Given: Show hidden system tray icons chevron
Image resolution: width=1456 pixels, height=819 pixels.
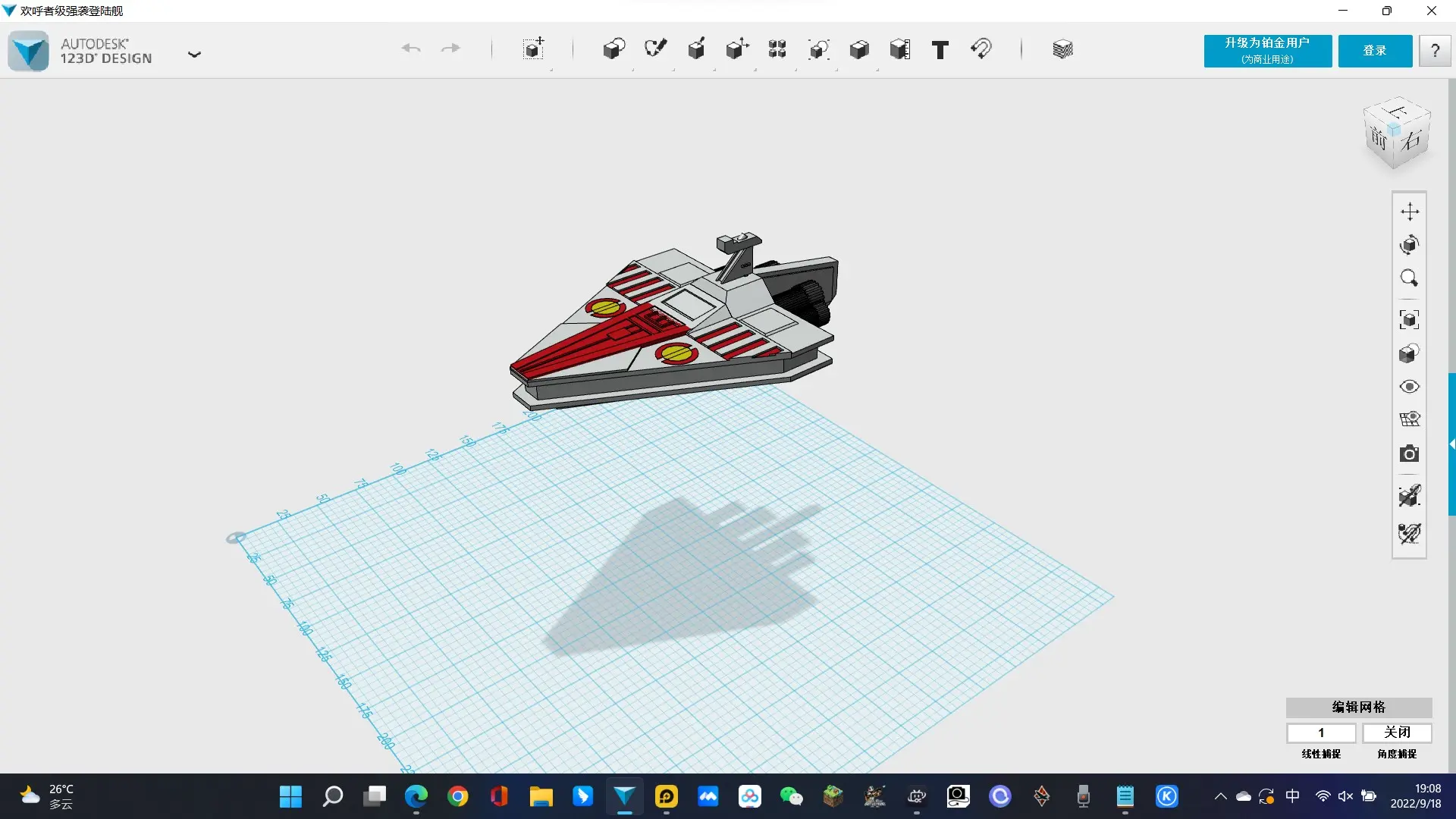Looking at the screenshot, I should [x=1220, y=796].
